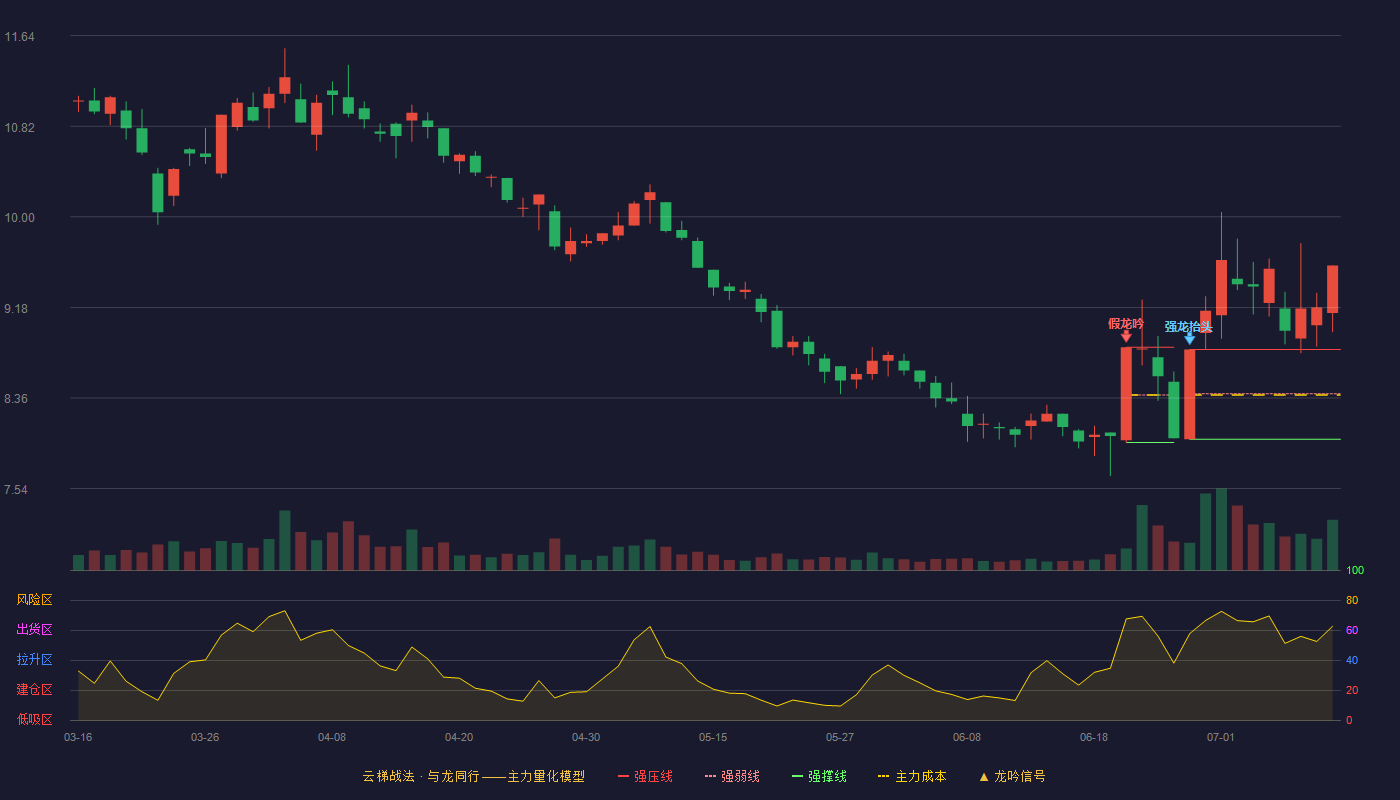
Task: Click the 04-30 date label
Action: (586, 737)
